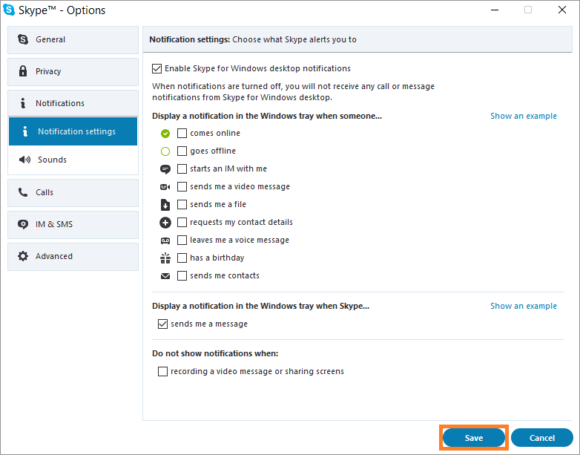Open Advanced settings gear icon
580x455 pixels.
point(23,256)
